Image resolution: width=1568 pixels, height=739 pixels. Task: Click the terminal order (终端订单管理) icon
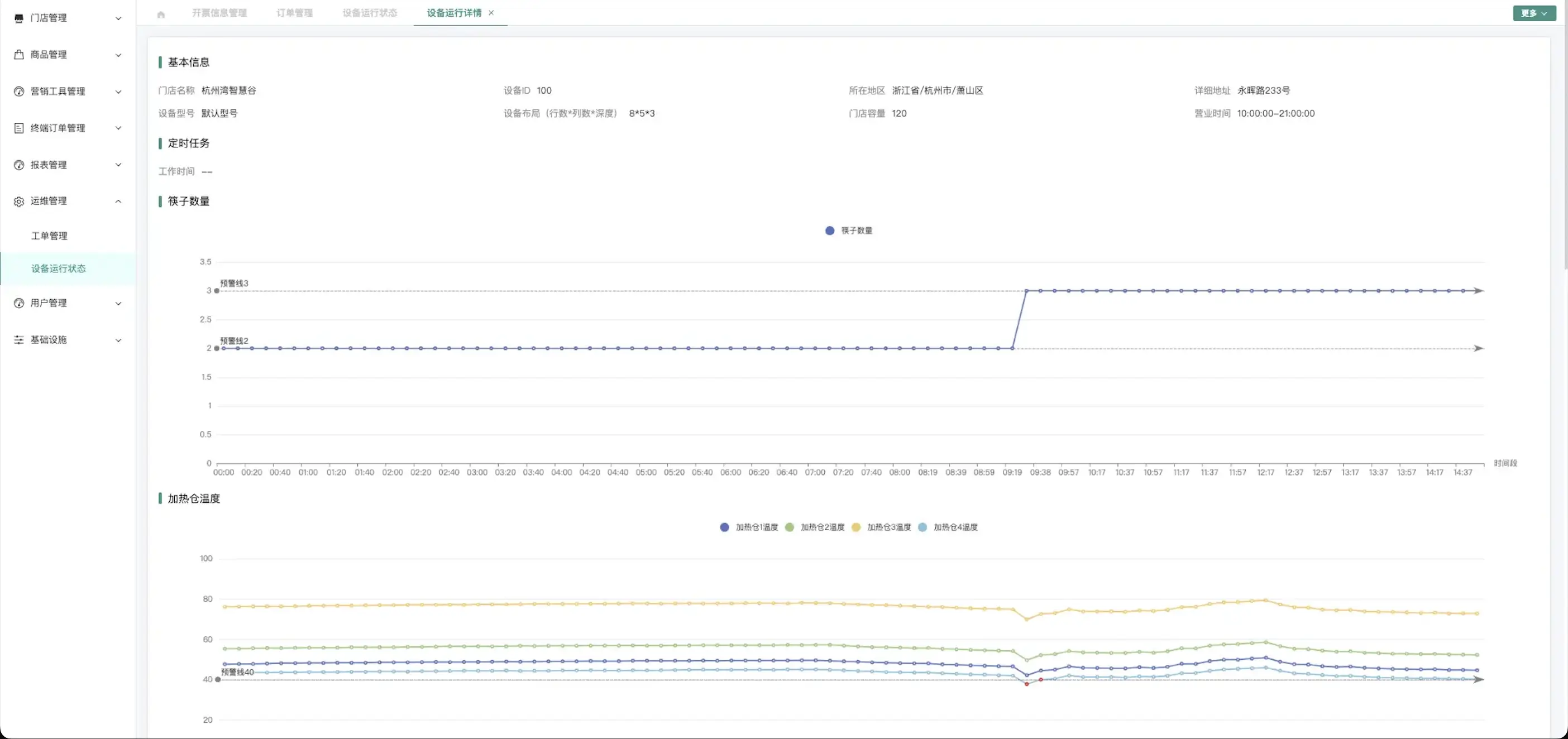tap(19, 128)
